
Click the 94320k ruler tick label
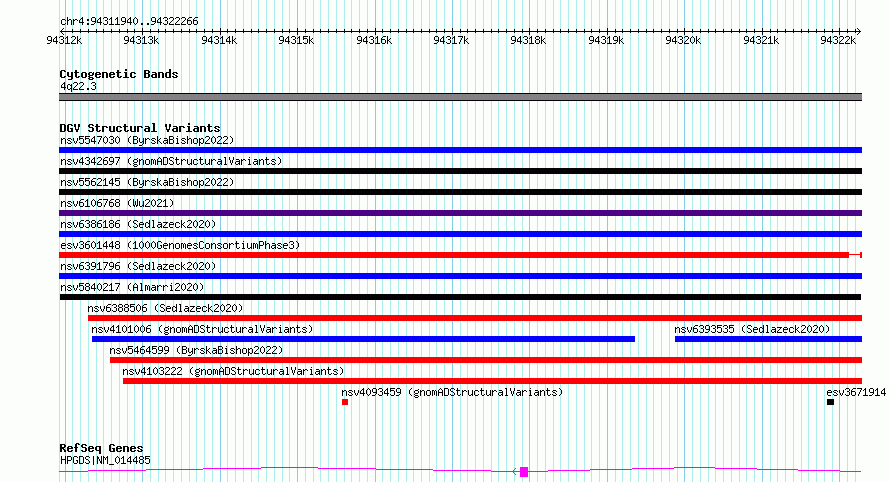pos(683,40)
